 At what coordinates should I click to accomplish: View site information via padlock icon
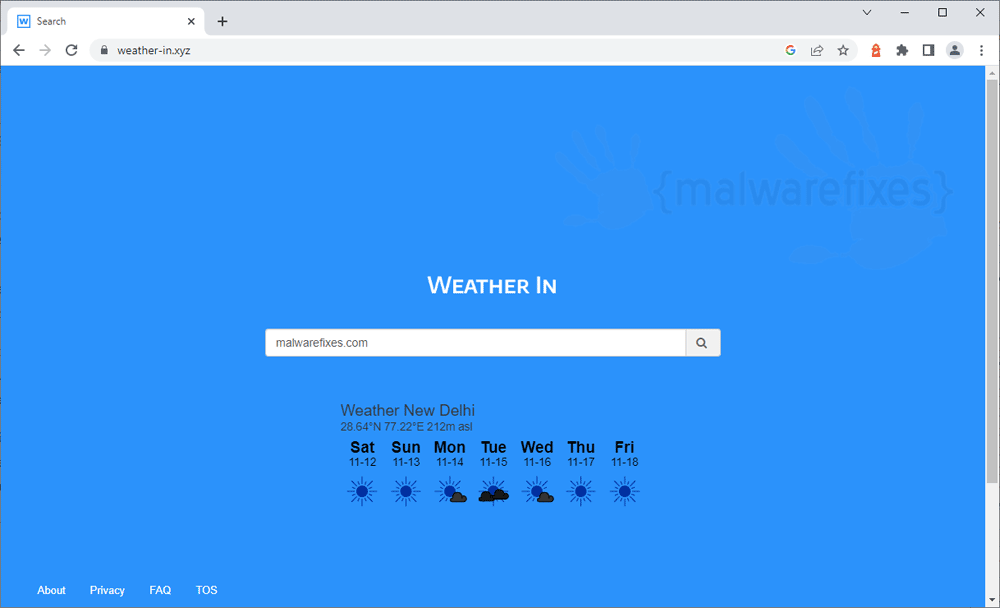pyautogui.click(x=104, y=50)
